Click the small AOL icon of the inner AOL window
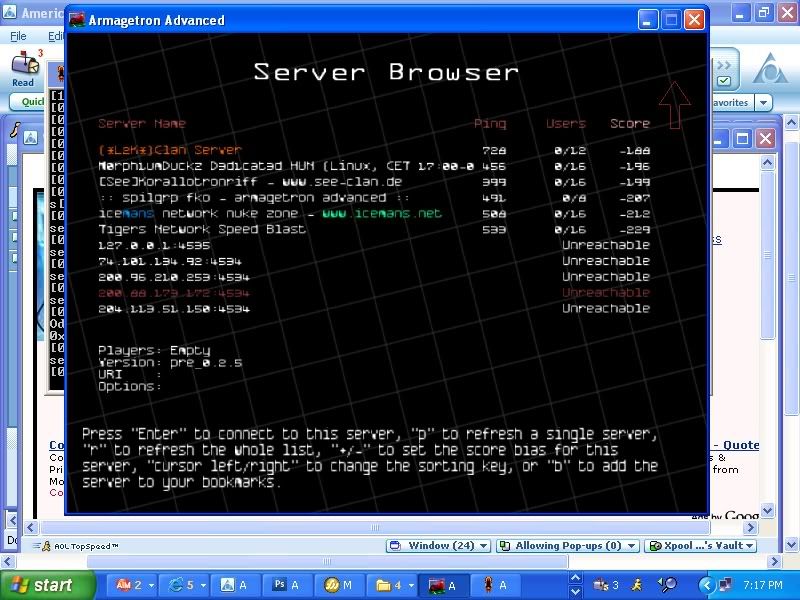Viewport: 800px width, 600px height. pos(31,138)
